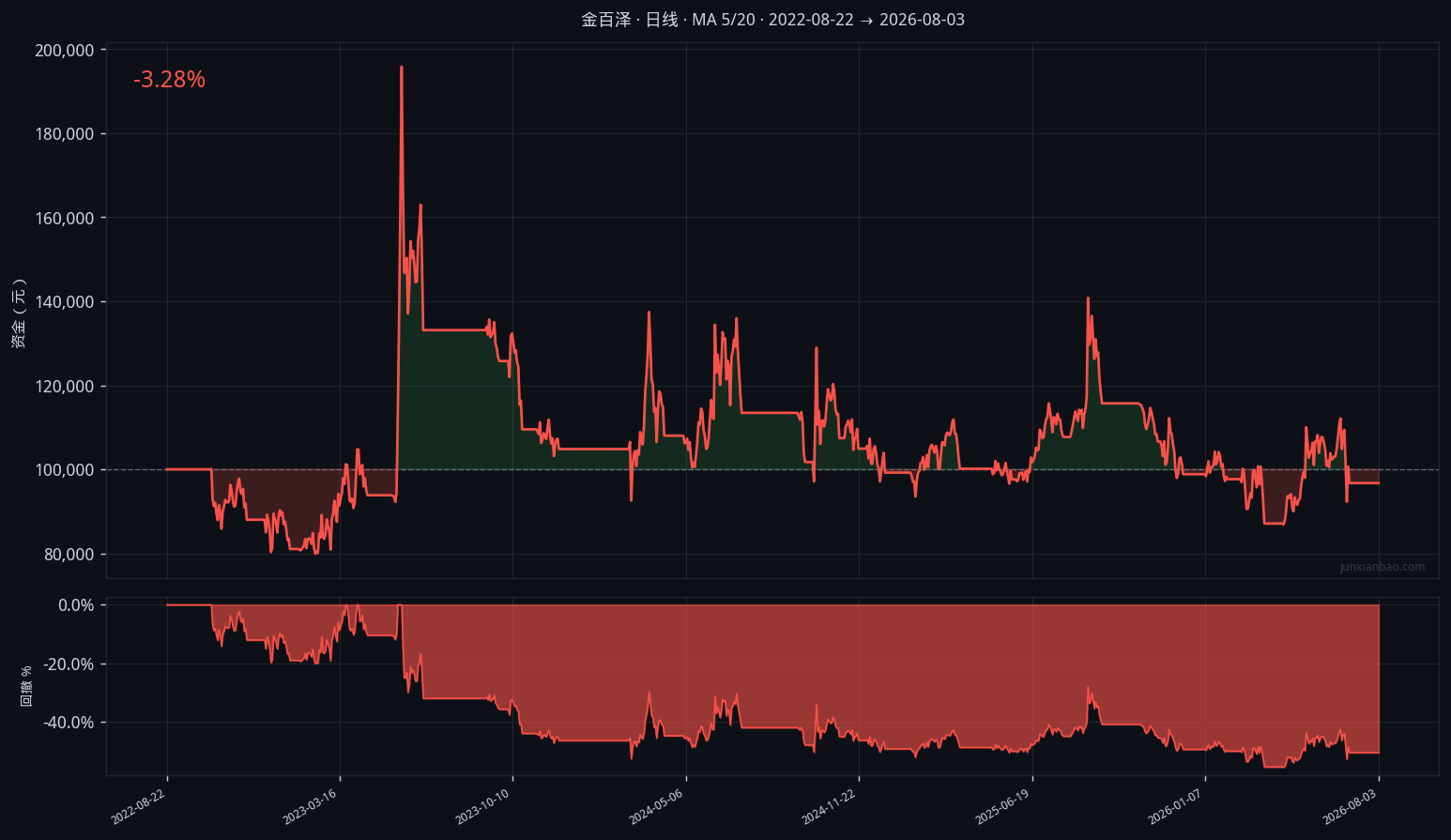Select the 2024-05-06 date label
Viewport: 1451px width, 840px height.
click(x=656, y=807)
